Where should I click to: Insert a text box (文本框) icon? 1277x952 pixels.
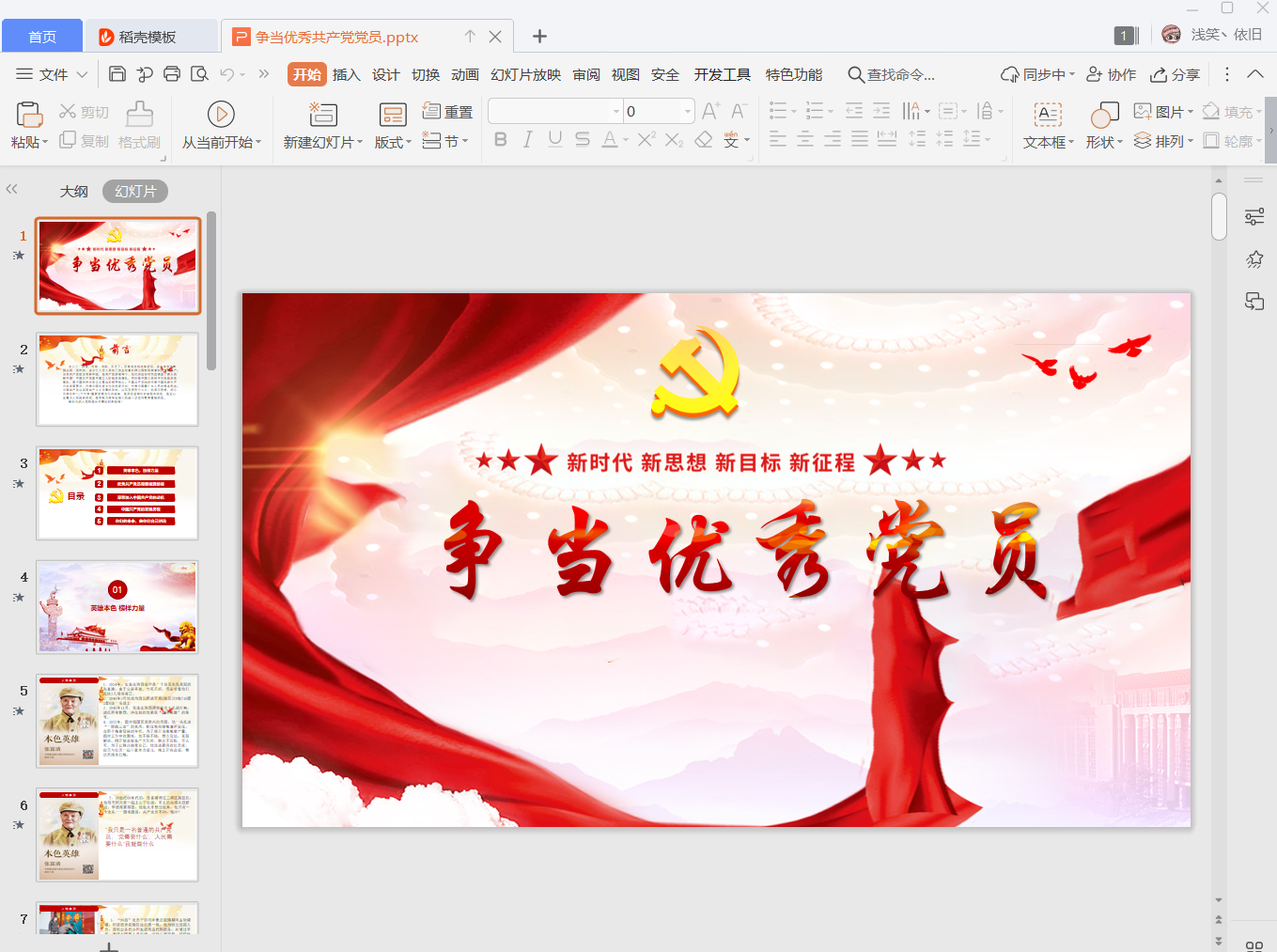coord(1048,115)
